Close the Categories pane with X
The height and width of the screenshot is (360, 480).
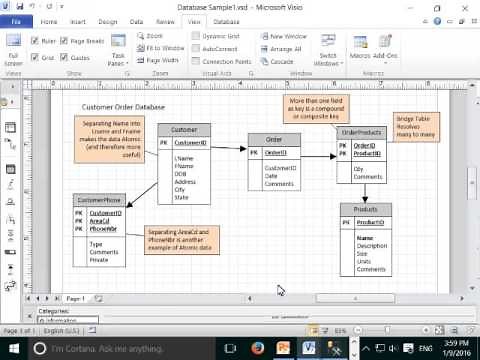tap(29, 315)
